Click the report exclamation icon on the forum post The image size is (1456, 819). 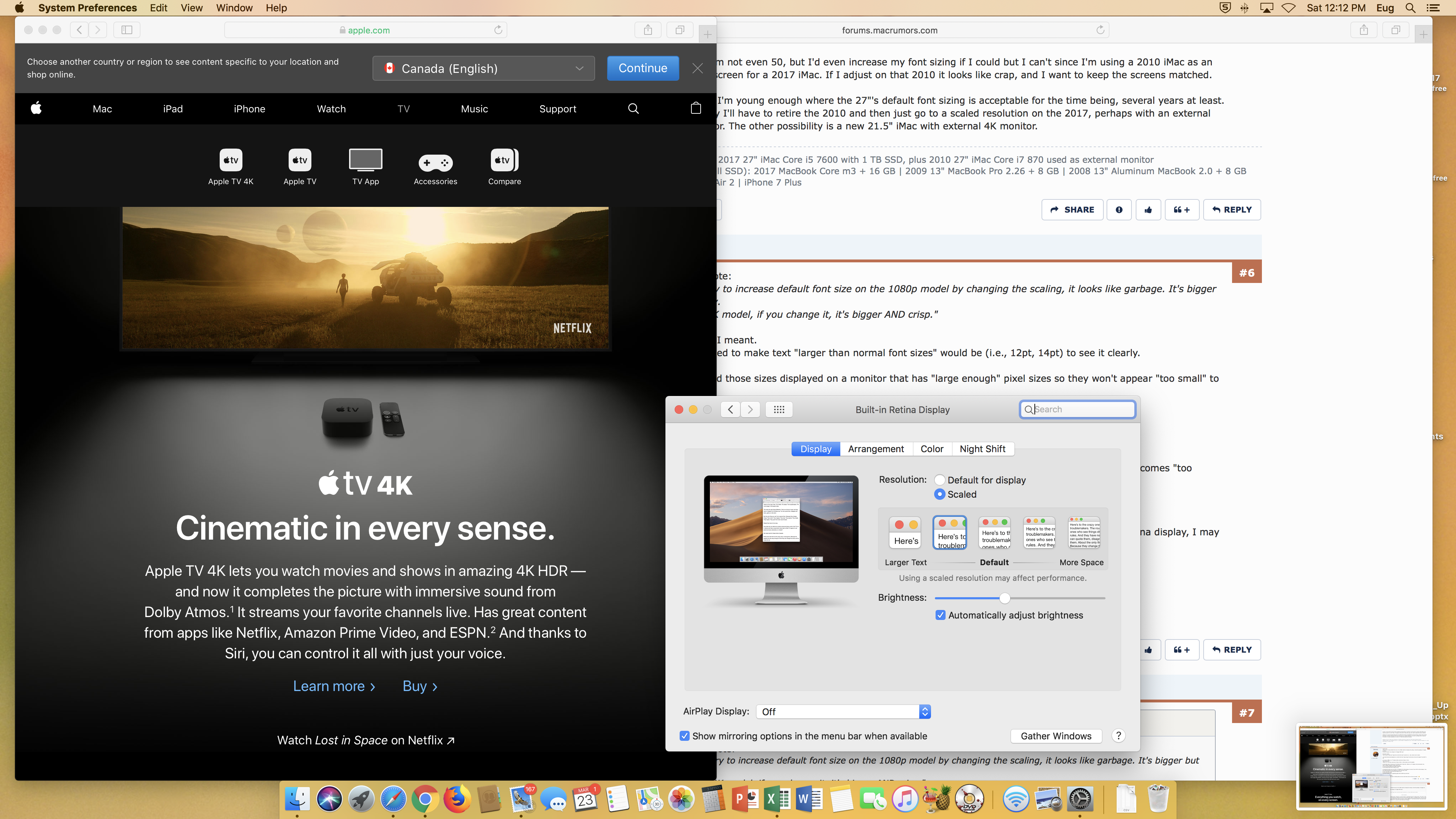pos(1119,210)
